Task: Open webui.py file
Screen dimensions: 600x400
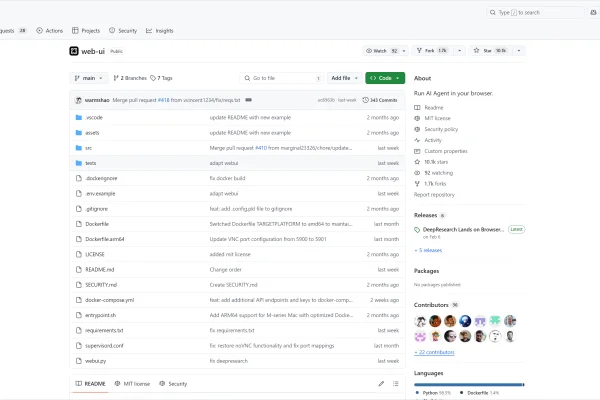Action: click(95, 361)
